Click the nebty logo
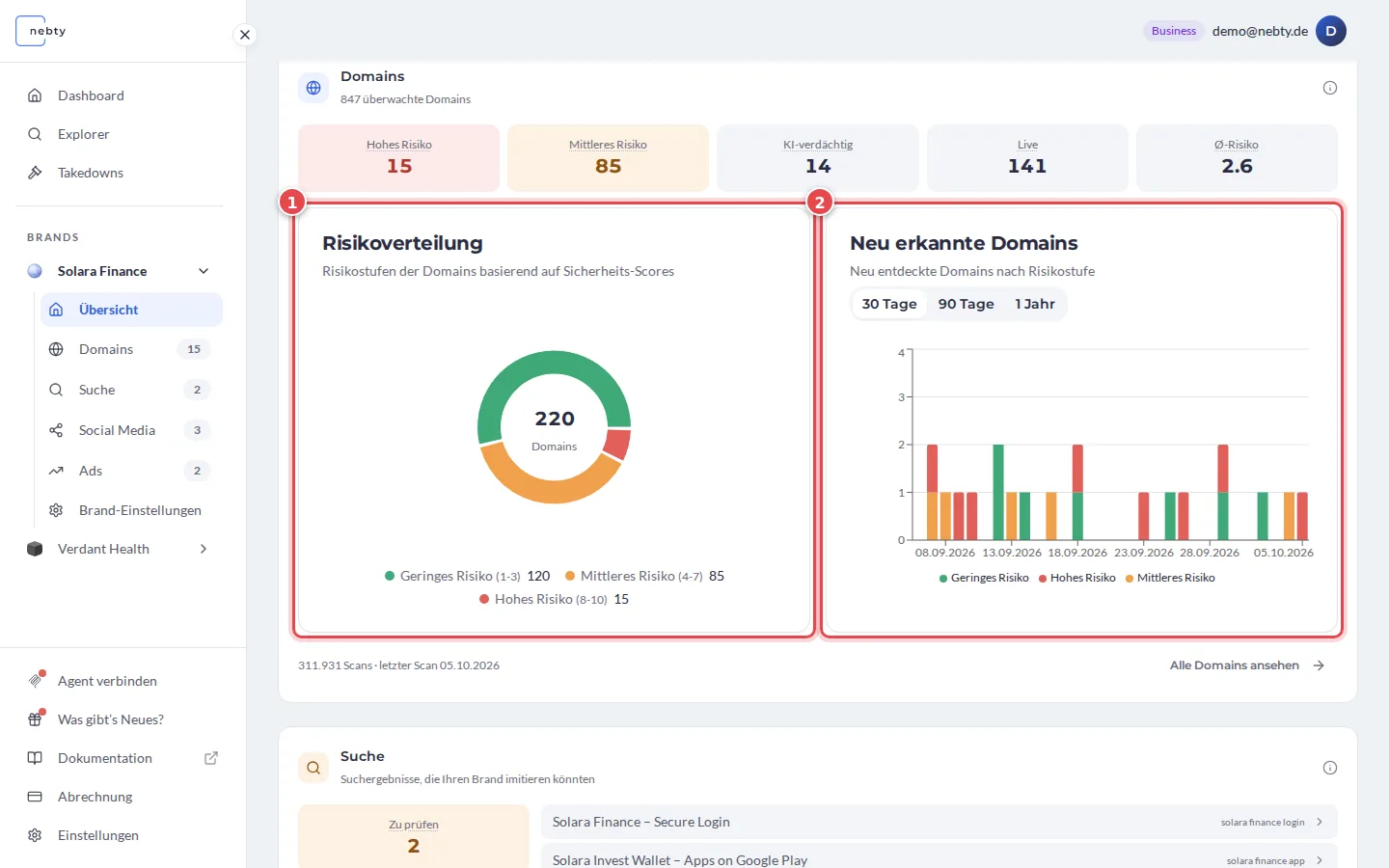Viewport: 1389px width, 868px height. pos(42,31)
